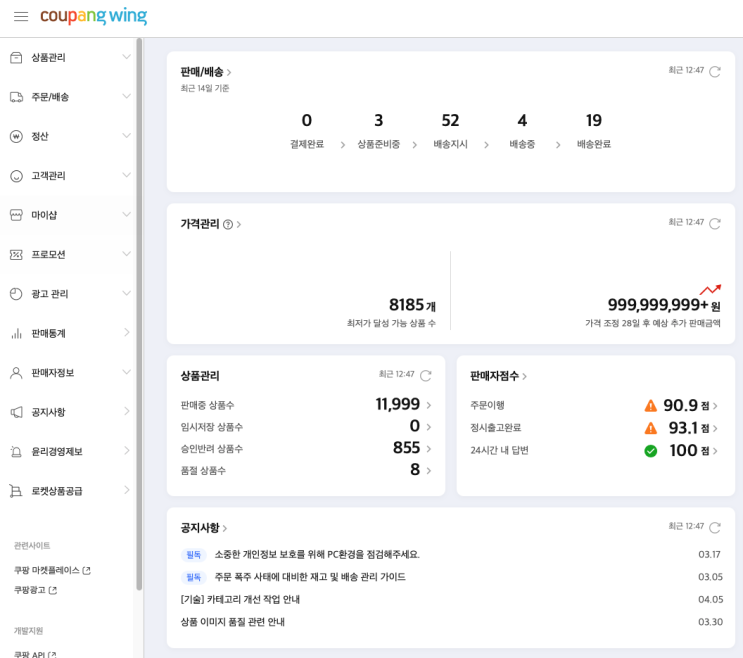Click the 판매자정보 person icon
This screenshot has height=658, width=743.
[x=16, y=373]
